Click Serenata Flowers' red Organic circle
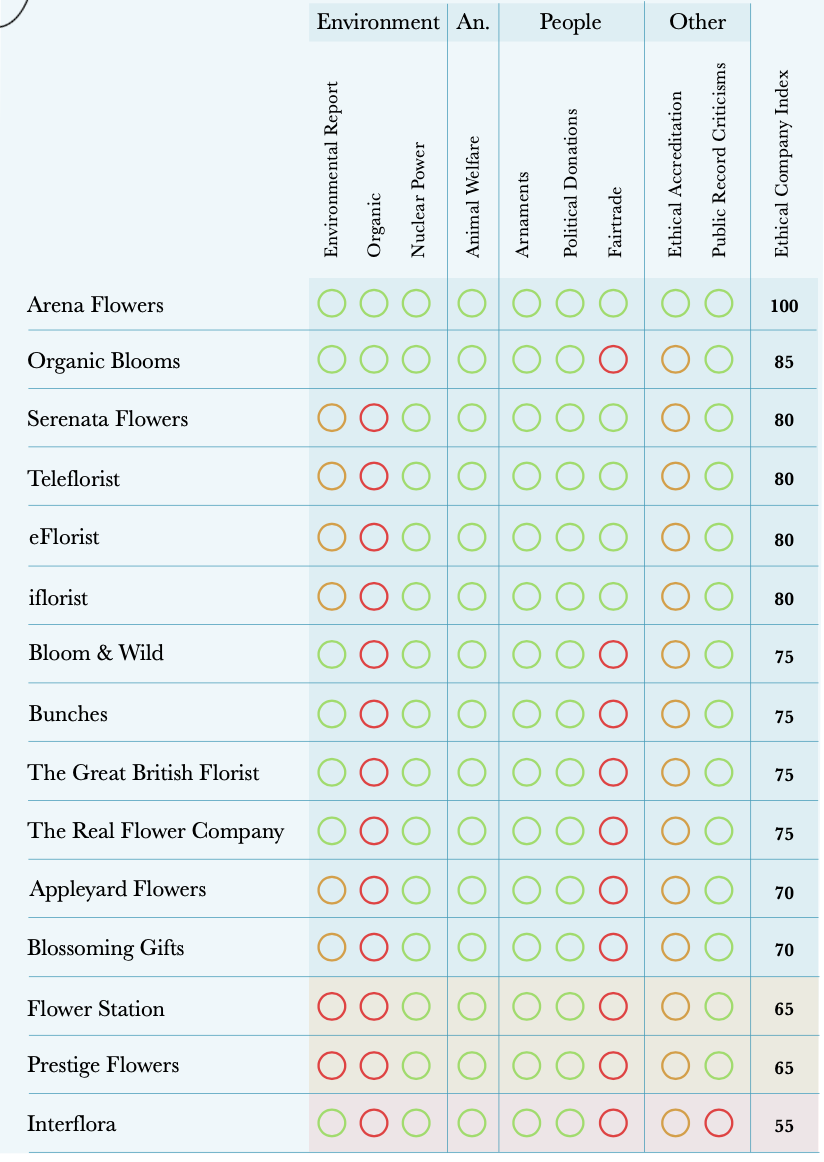824x1162 pixels. click(374, 419)
